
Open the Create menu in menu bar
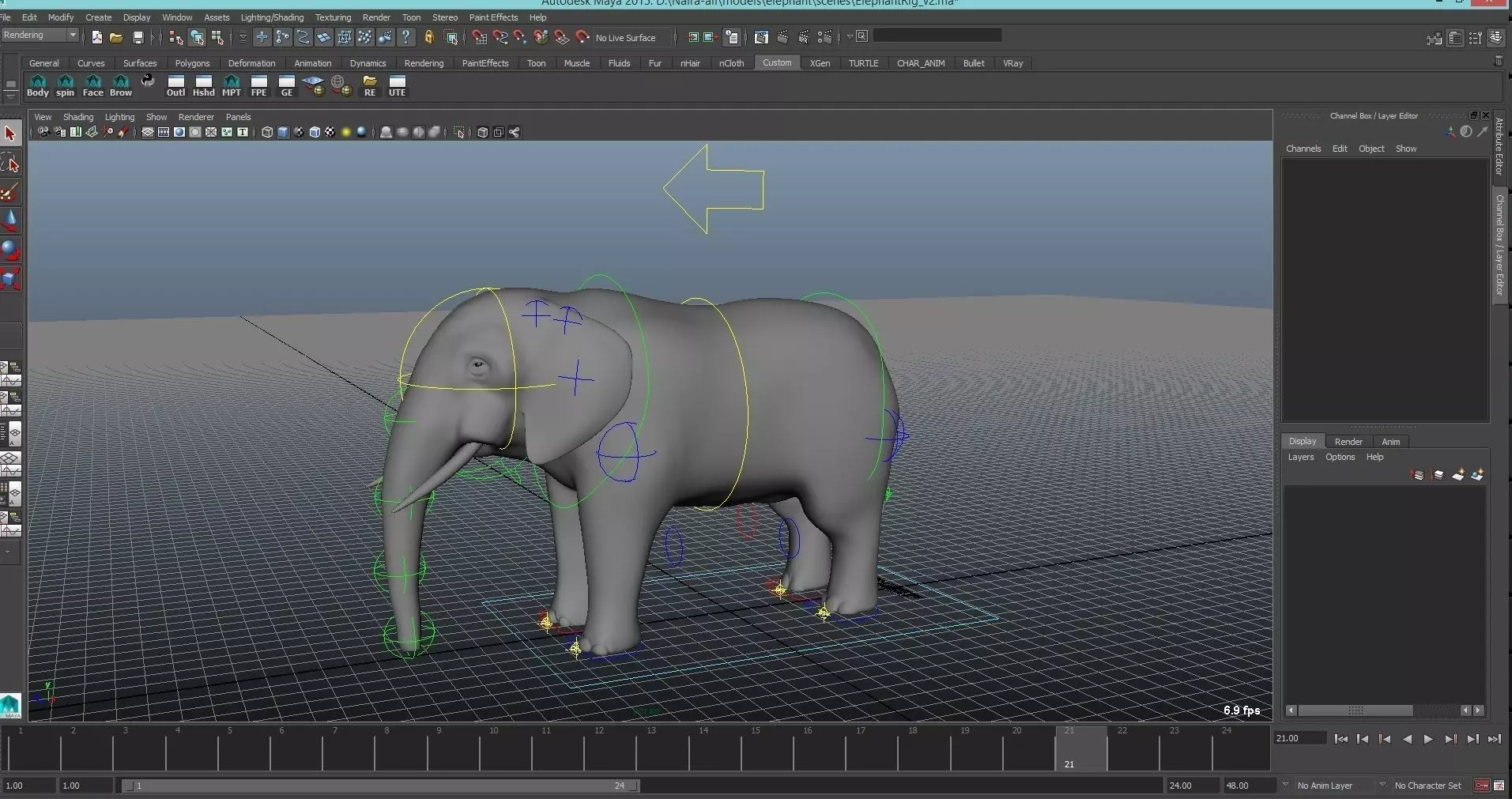coord(99,17)
